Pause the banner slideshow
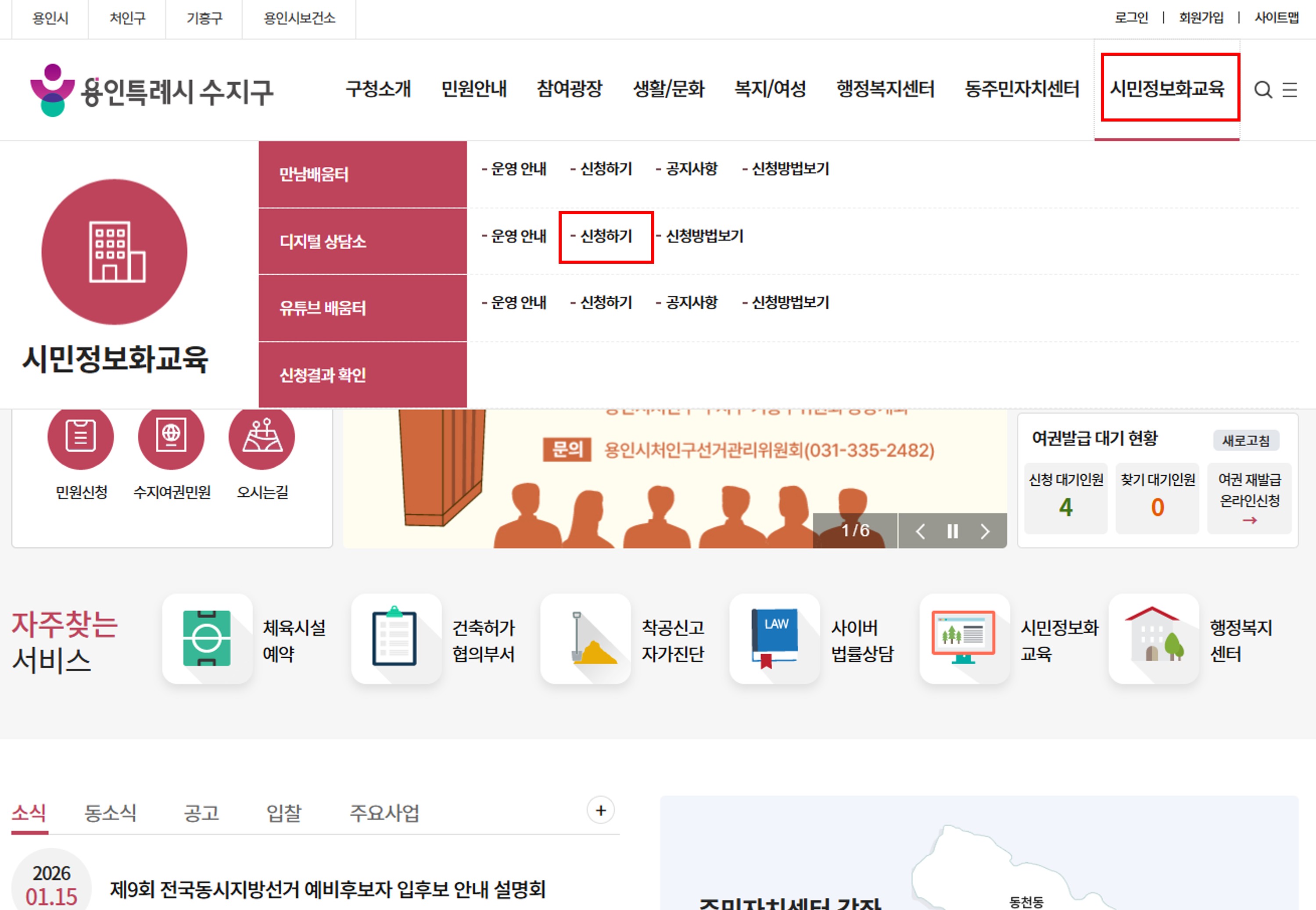The image size is (1316, 910). 952,531
